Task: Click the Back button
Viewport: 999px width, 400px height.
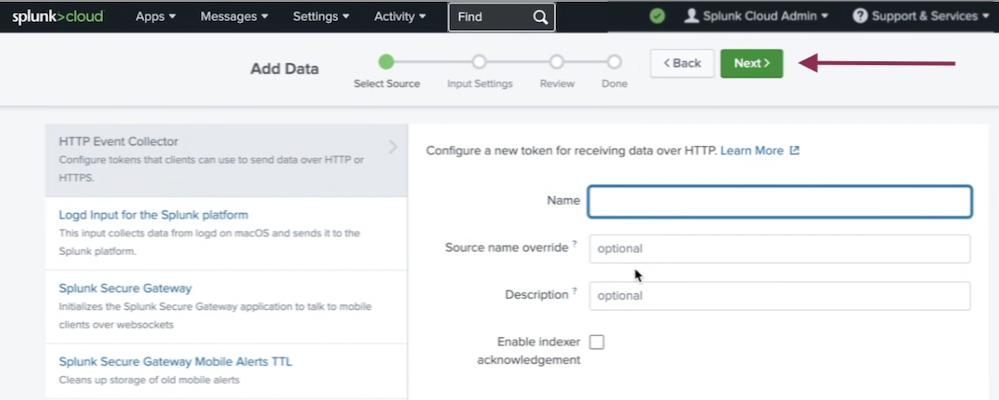Action: (x=682, y=63)
